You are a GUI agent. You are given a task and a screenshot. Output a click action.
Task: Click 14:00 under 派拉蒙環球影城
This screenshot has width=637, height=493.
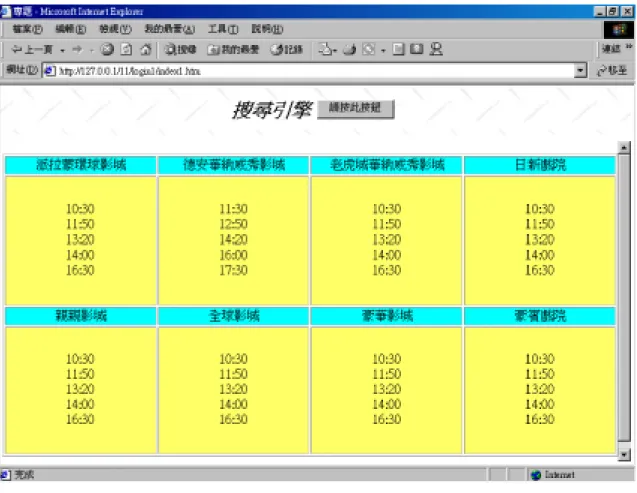pyautogui.click(x=80, y=255)
